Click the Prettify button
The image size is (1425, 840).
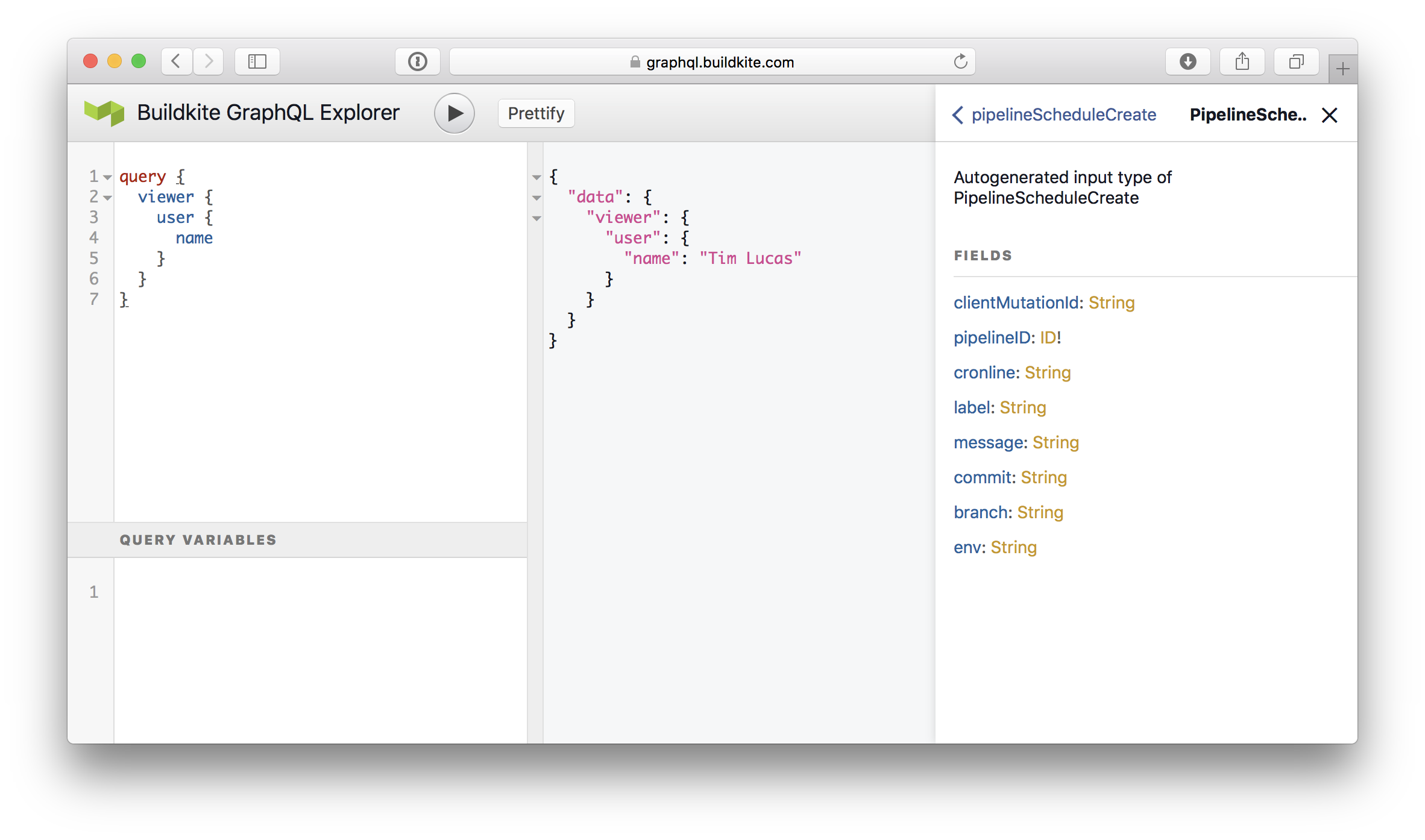[536, 113]
